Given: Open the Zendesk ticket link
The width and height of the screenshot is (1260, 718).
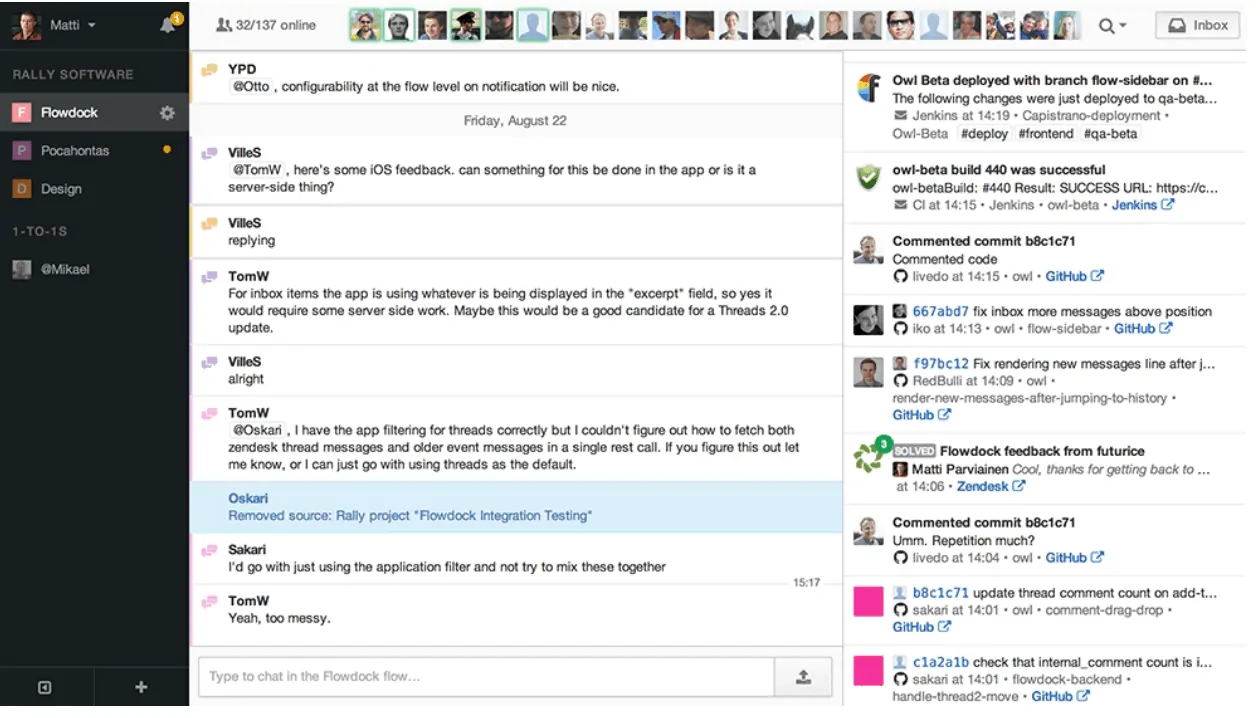Looking at the screenshot, I should pos(990,486).
